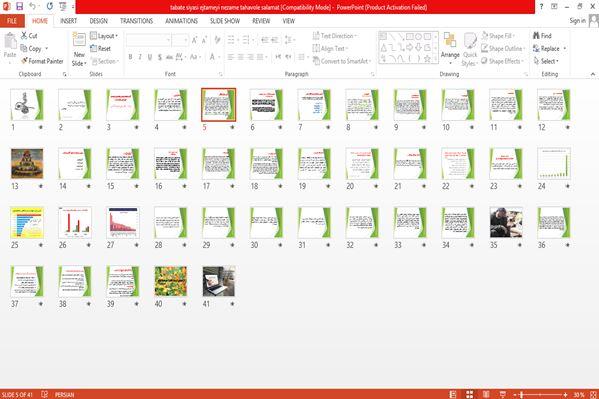Insert a New Slide
This screenshot has height=399, width=599.
[x=79, y=49]
